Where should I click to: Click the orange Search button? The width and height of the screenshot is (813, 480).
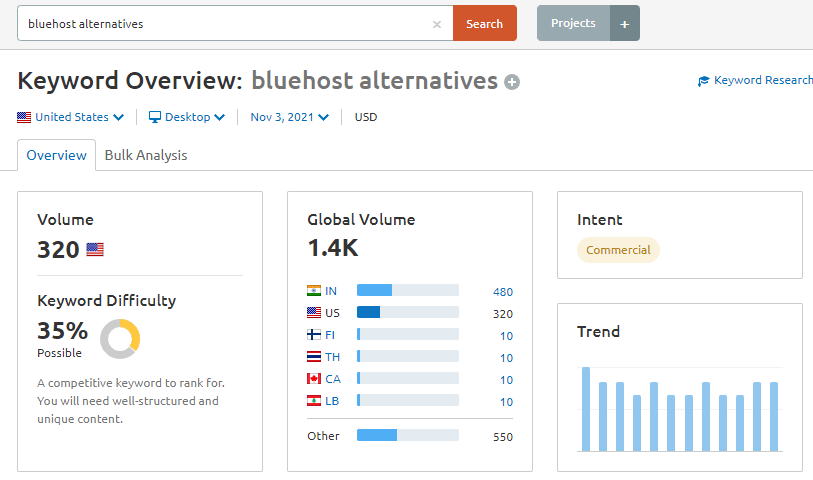[x=484, y=23]
